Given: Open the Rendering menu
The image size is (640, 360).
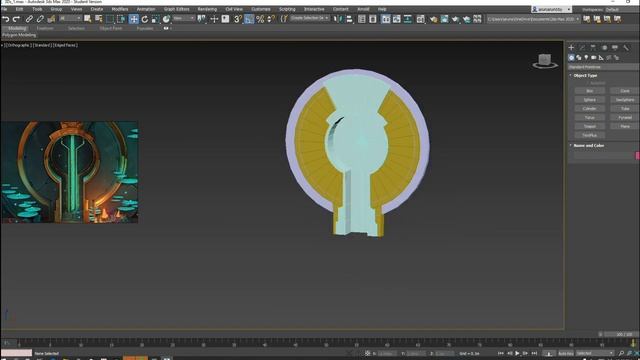Looking at the screenshot, I should point(207,9).
